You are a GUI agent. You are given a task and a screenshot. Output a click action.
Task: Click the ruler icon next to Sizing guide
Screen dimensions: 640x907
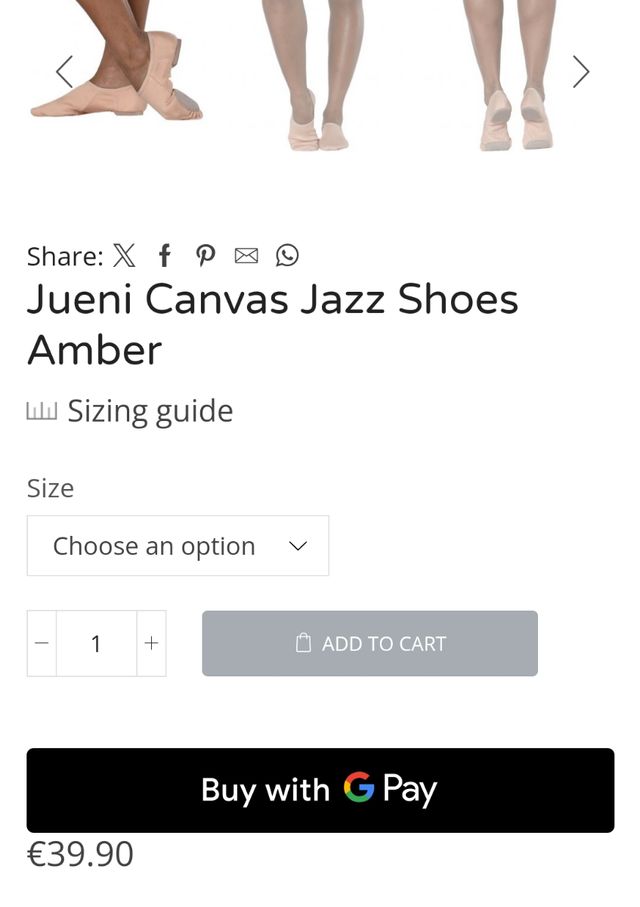pyautogui.click(x=42, y=410)
